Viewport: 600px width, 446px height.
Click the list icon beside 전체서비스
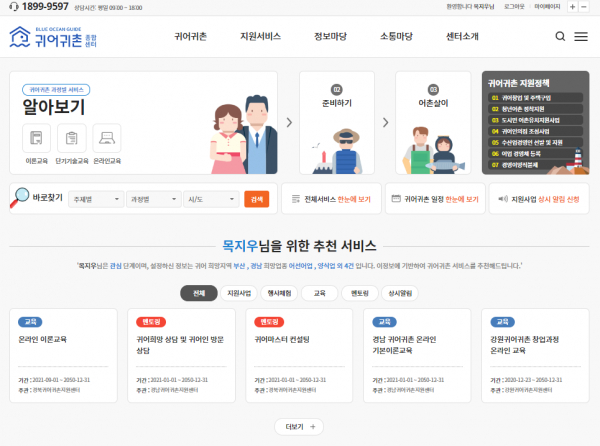(x=296, y=199)
